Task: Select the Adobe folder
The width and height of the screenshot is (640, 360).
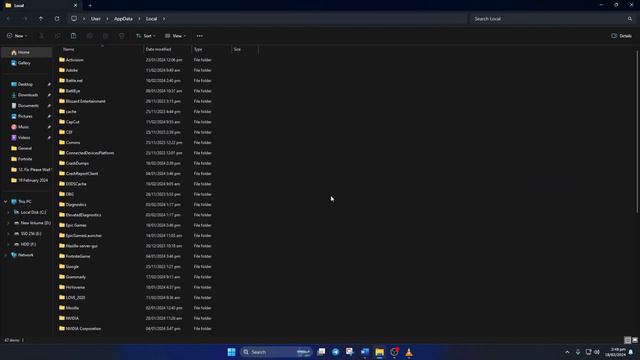Action: click(72, 70)
